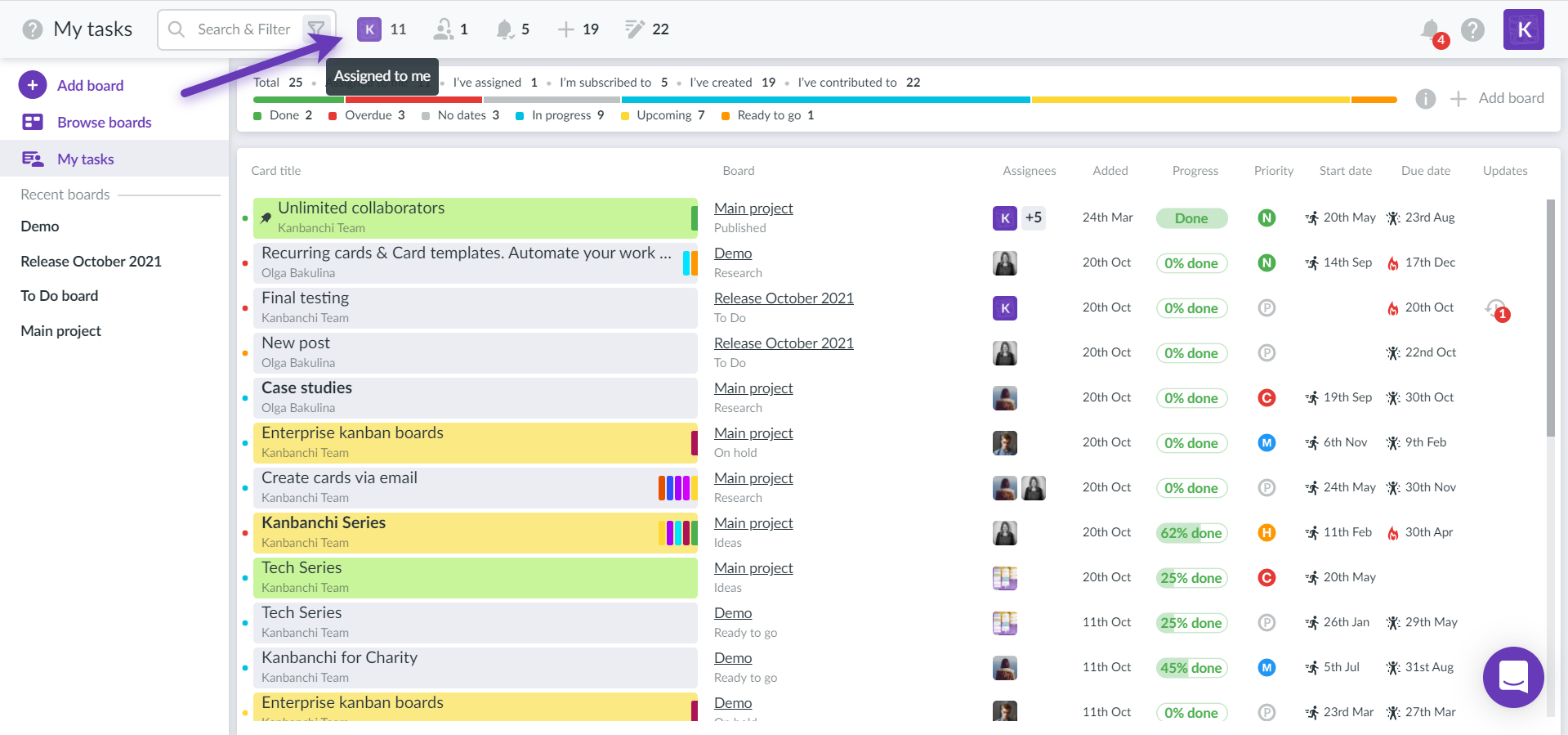Open the help question mark at top right
Viewport: 1568px width, 735px height.
(x=1472, y=29)
